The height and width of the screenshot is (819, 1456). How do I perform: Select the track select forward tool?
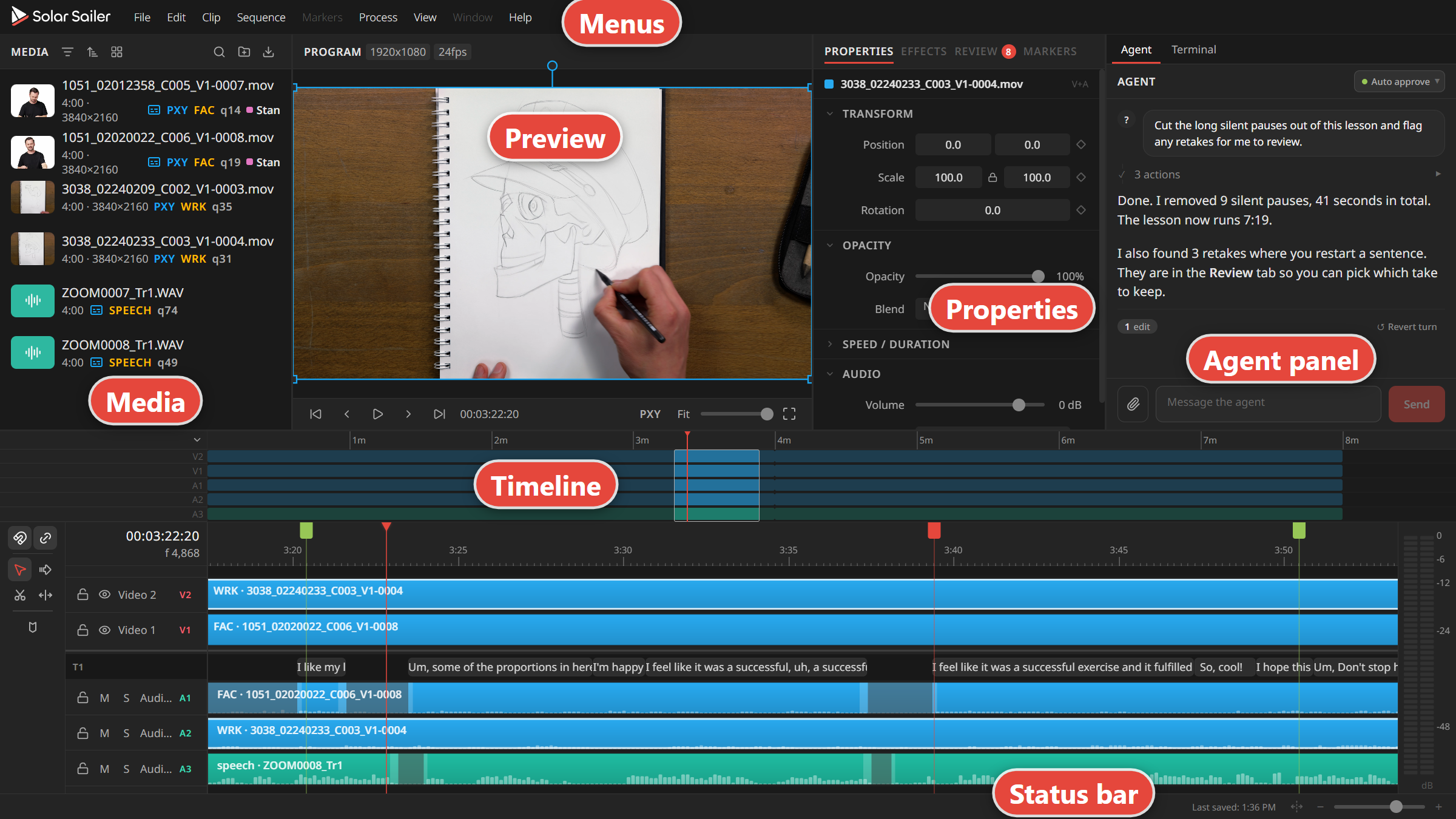pyautogui.click(x=45, y=570)
